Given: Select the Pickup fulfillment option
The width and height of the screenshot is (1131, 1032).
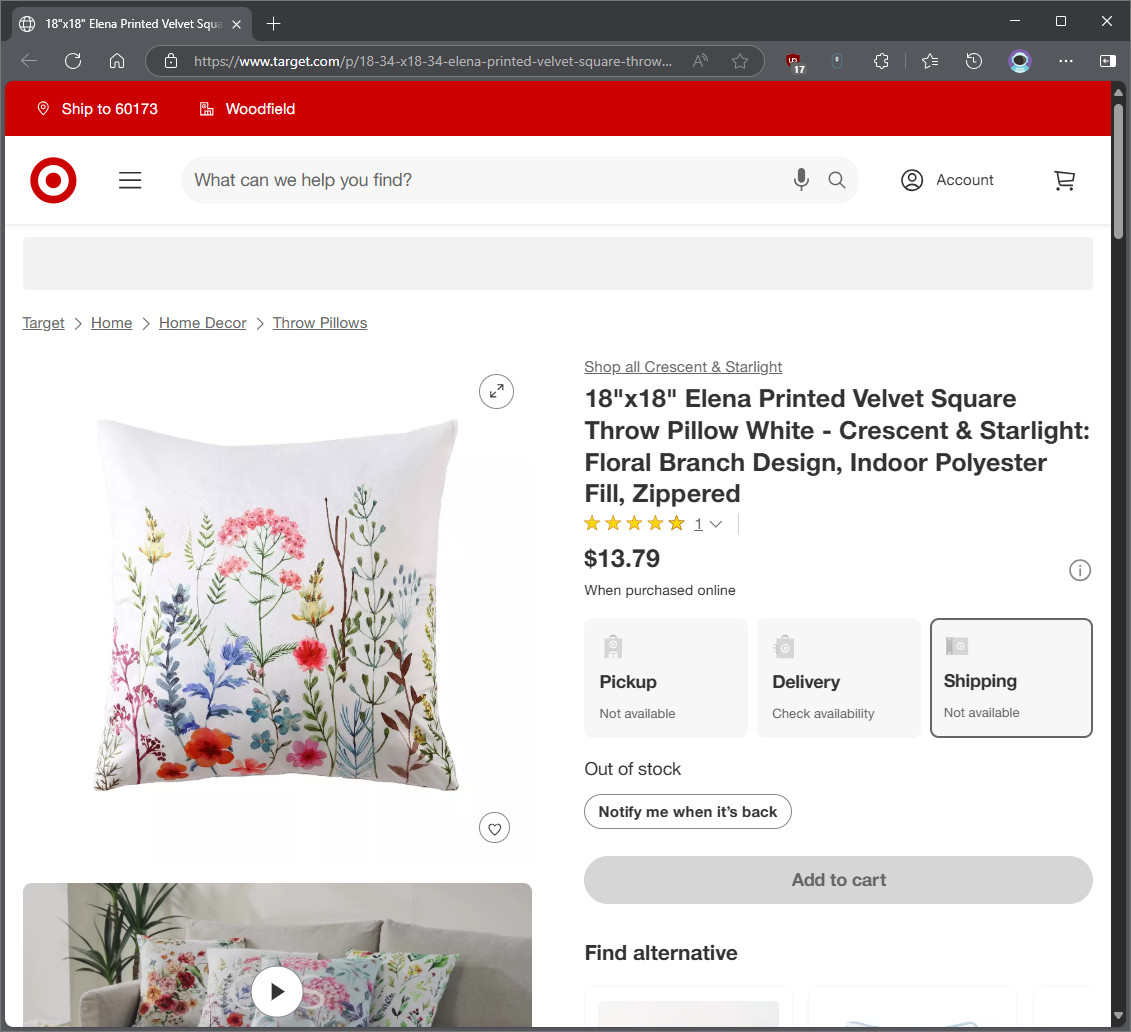Looking at the screenshot, I should click(x=666, y=678).
